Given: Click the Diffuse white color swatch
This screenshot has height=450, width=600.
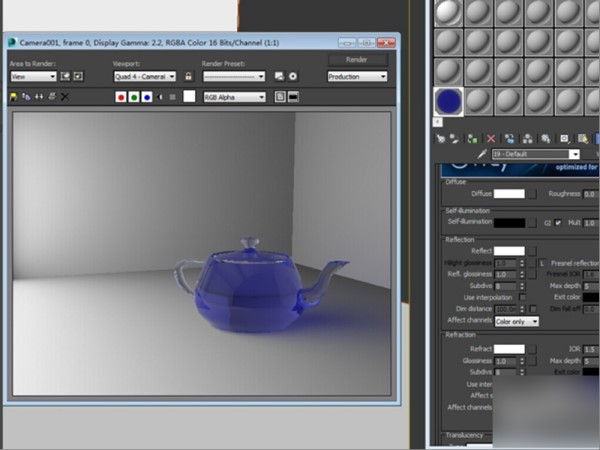Looking at the screenshot, I should tap(509, 193).
